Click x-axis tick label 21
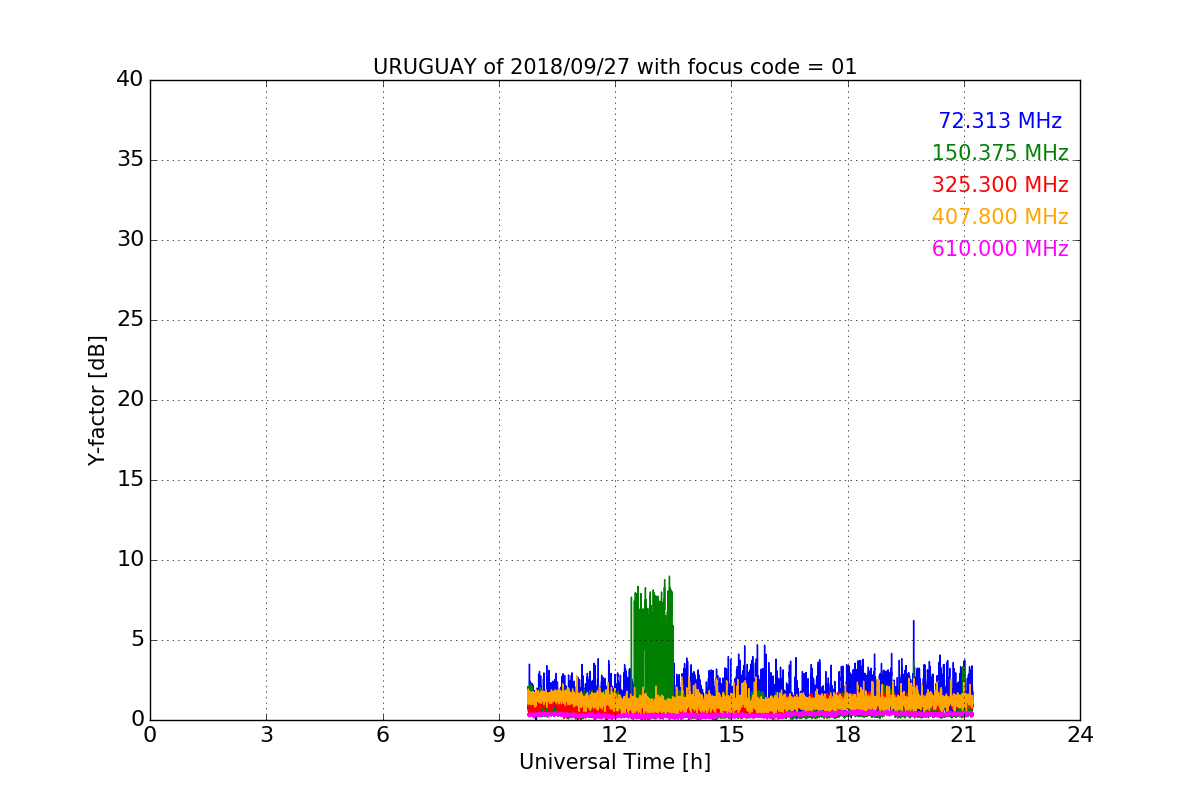This screenshot has height=800, width=1200. (x=964, y=735)
